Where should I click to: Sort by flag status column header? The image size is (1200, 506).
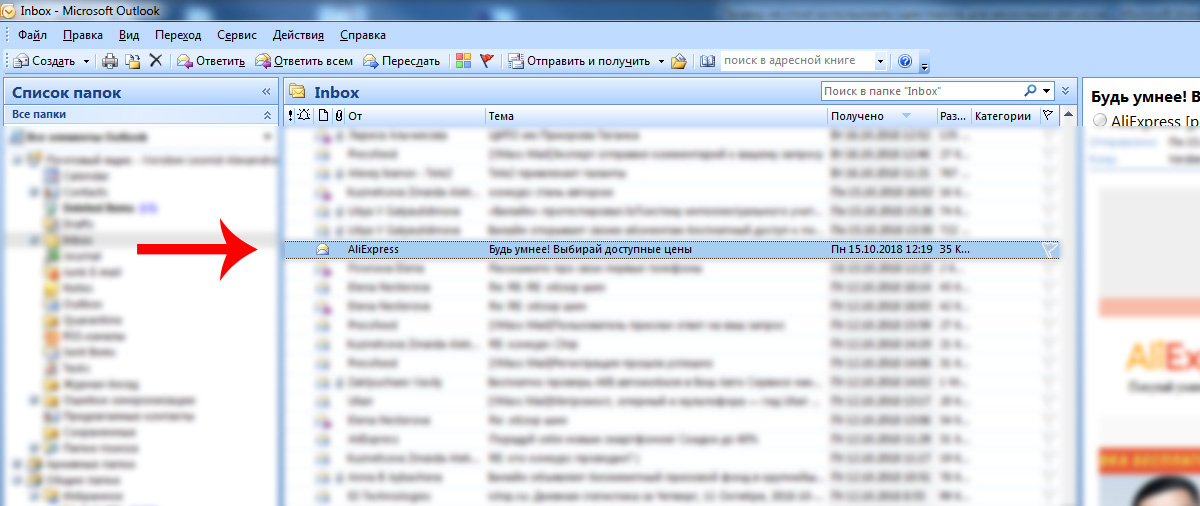[1048, 116]
